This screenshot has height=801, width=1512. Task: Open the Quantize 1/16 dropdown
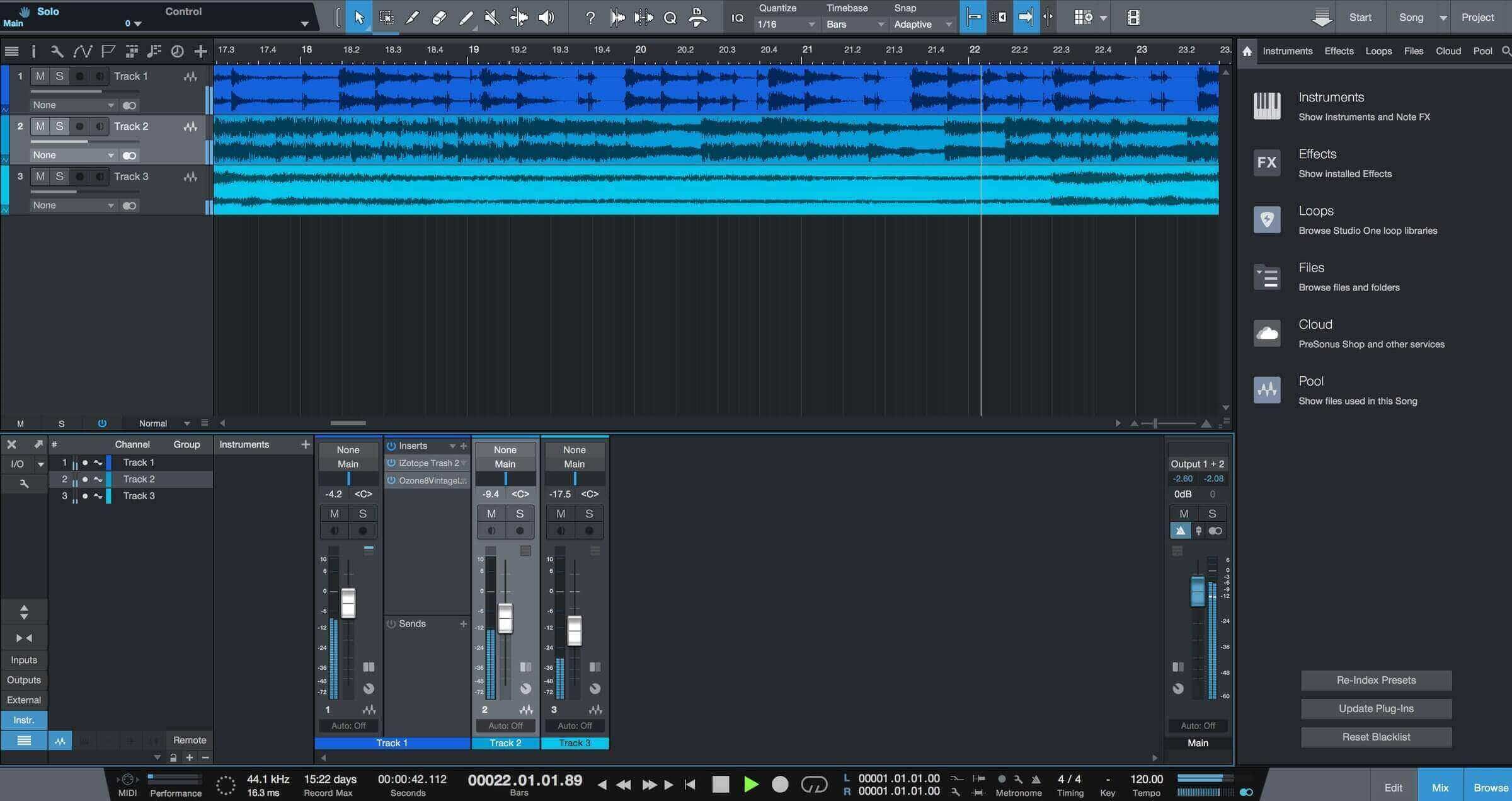(x=786, y=24)
